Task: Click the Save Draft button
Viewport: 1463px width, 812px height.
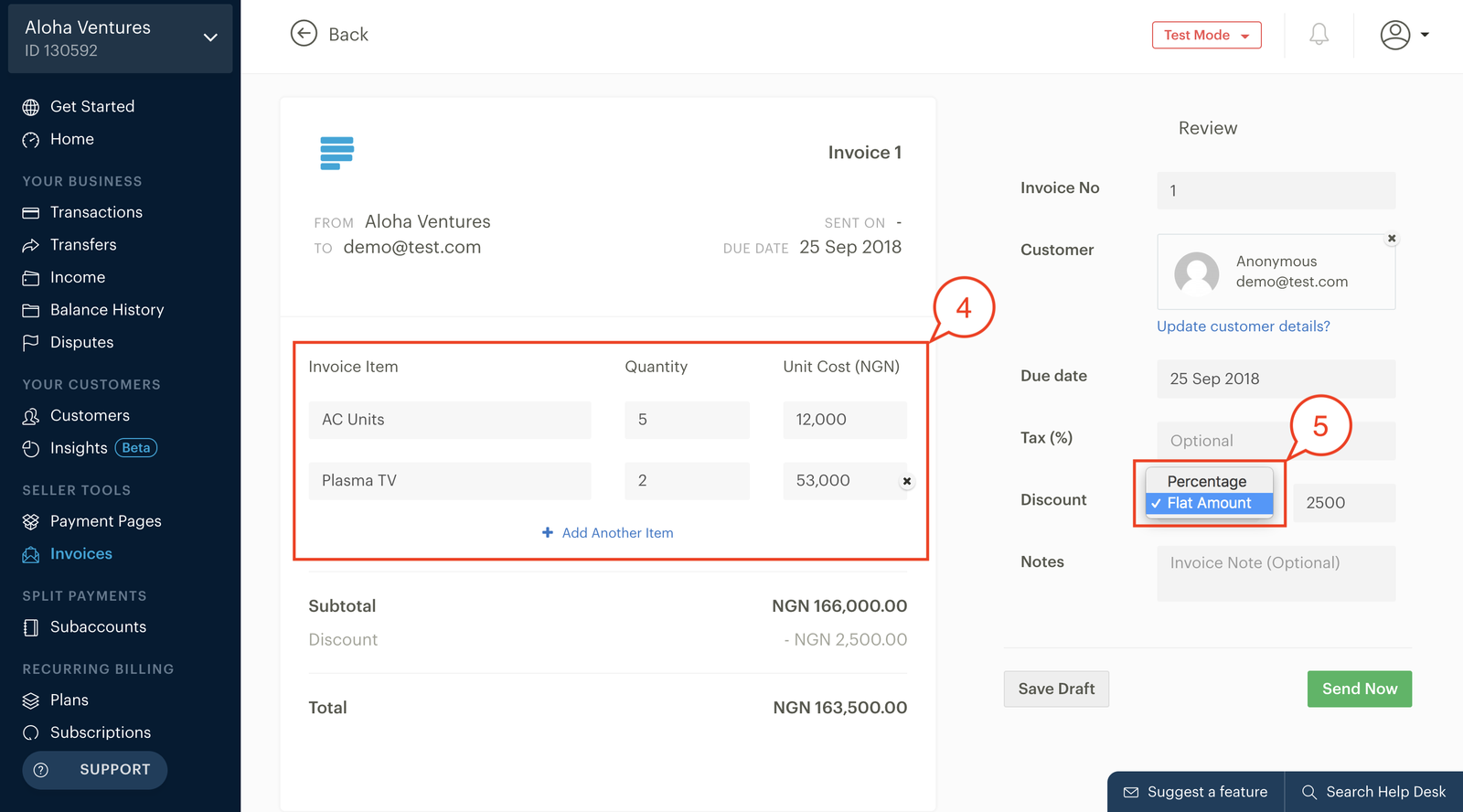Action: coord(1056,689)
